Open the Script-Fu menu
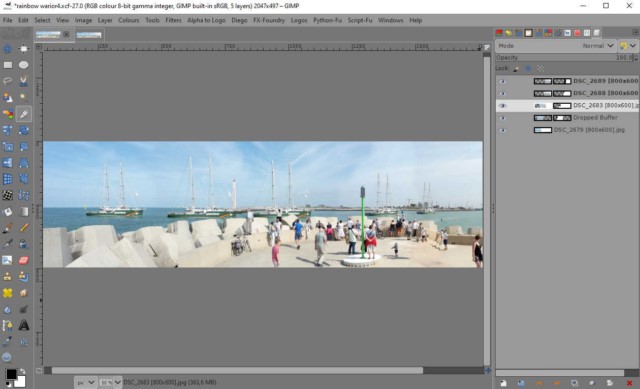Screen dimensions: 640x389 360,20
